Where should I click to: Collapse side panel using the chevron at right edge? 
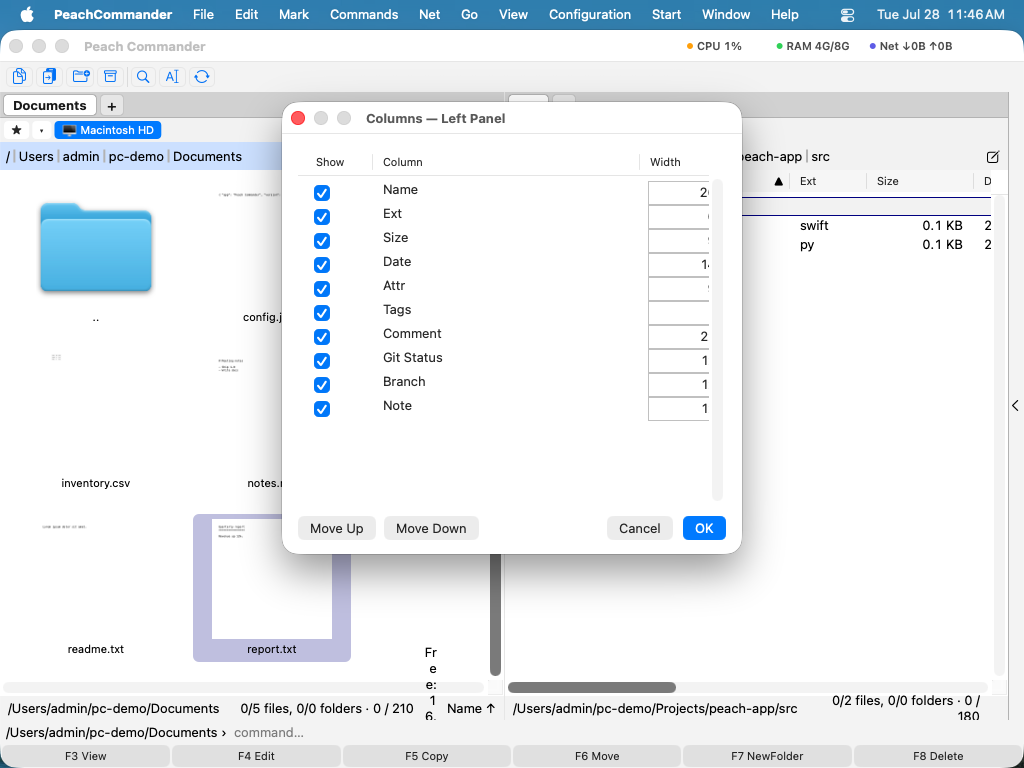1016,406
